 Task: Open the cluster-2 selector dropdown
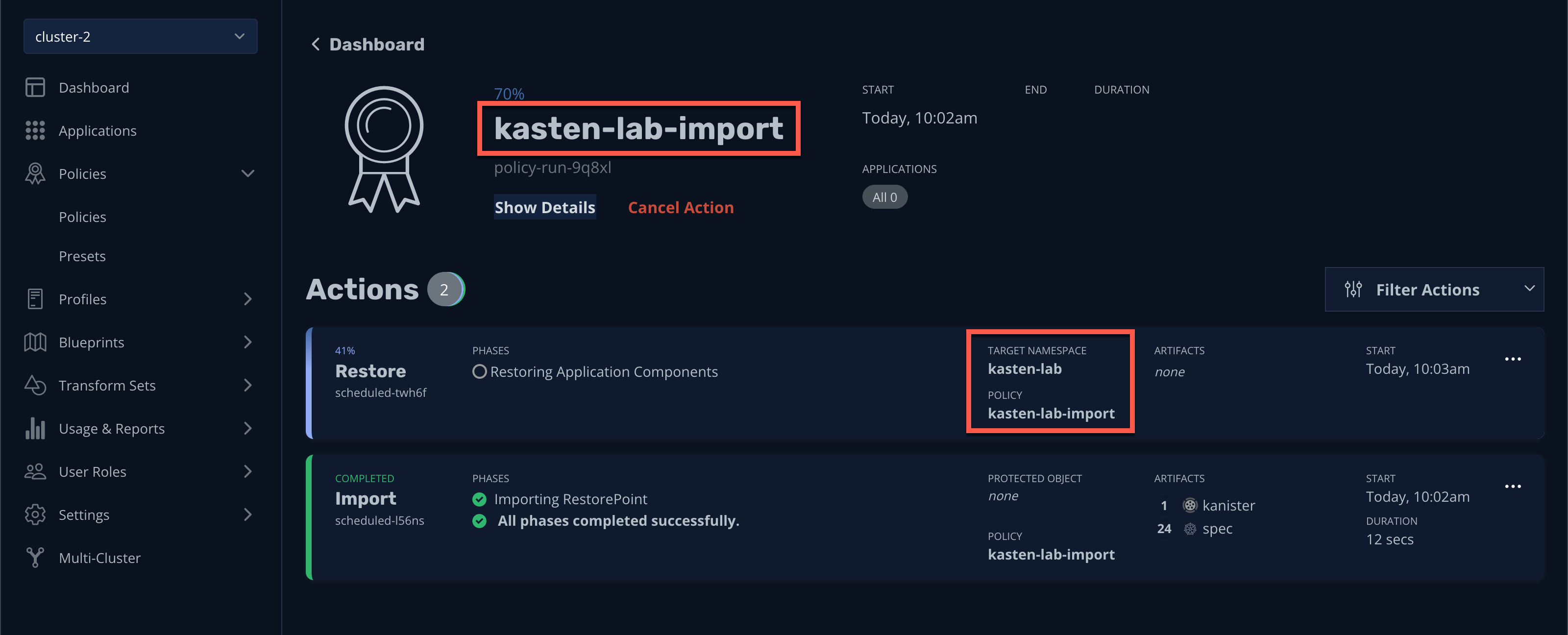pos(141,37)
